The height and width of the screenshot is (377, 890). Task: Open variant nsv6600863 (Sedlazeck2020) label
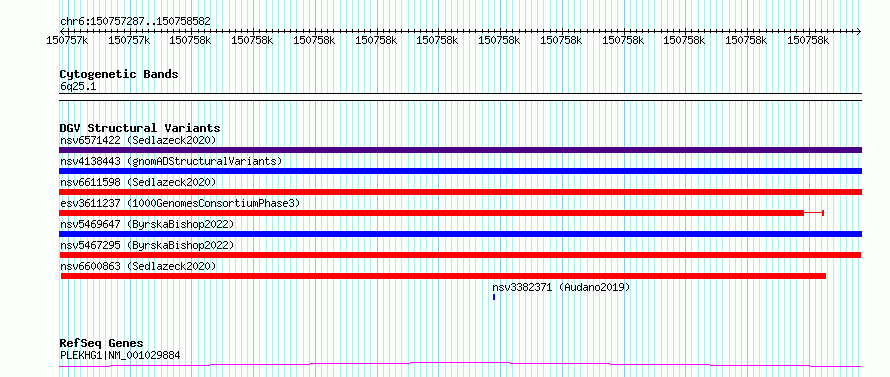[x=138, y=266]
